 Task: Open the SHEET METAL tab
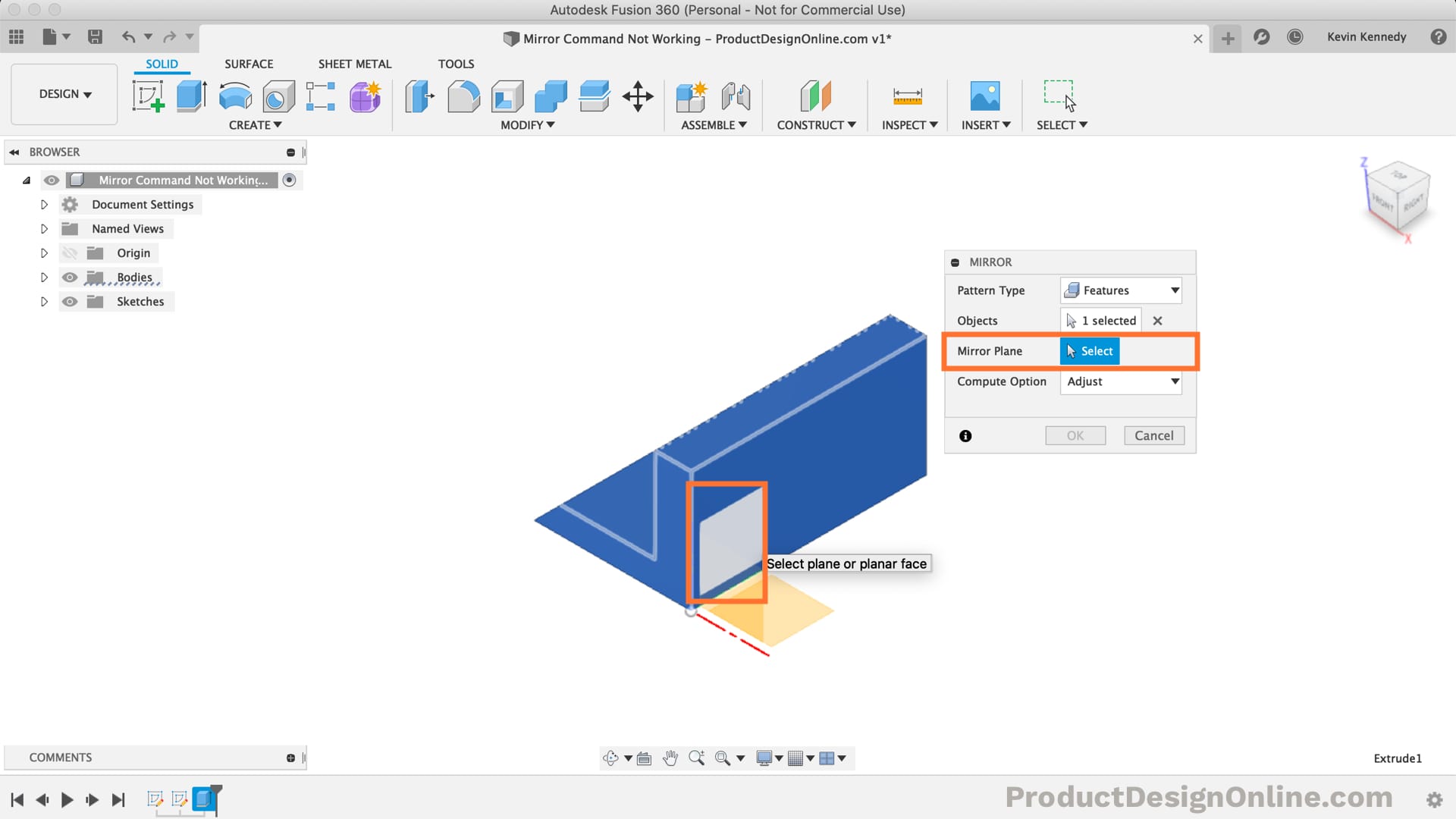pos(354,64)
